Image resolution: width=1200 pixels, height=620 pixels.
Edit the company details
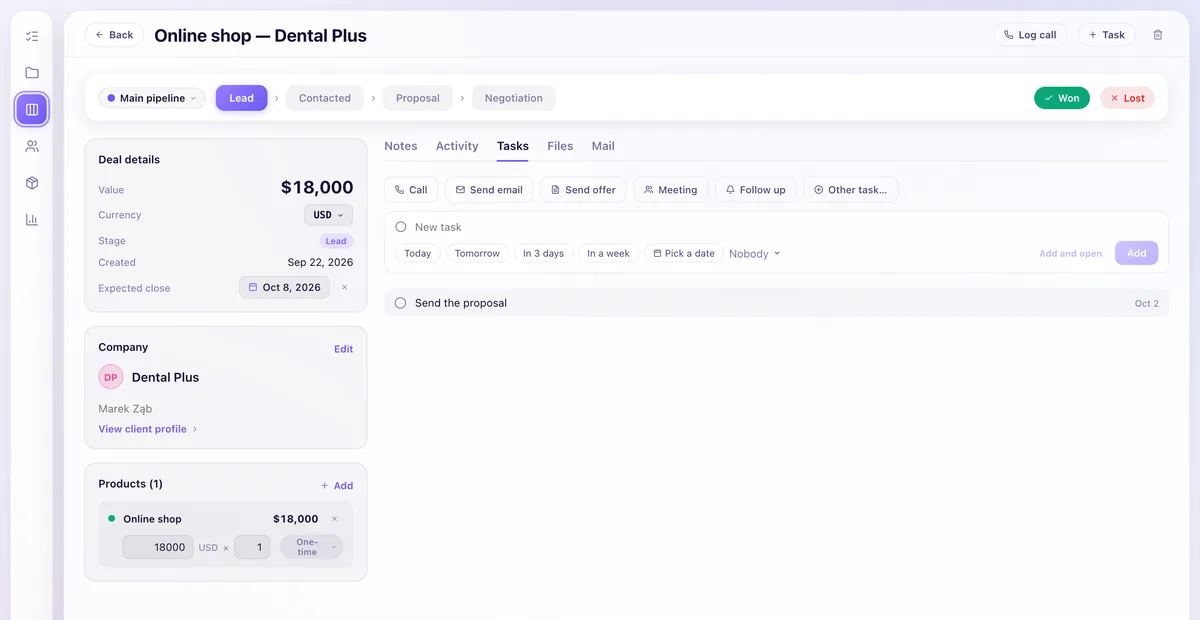pos(343,349)
